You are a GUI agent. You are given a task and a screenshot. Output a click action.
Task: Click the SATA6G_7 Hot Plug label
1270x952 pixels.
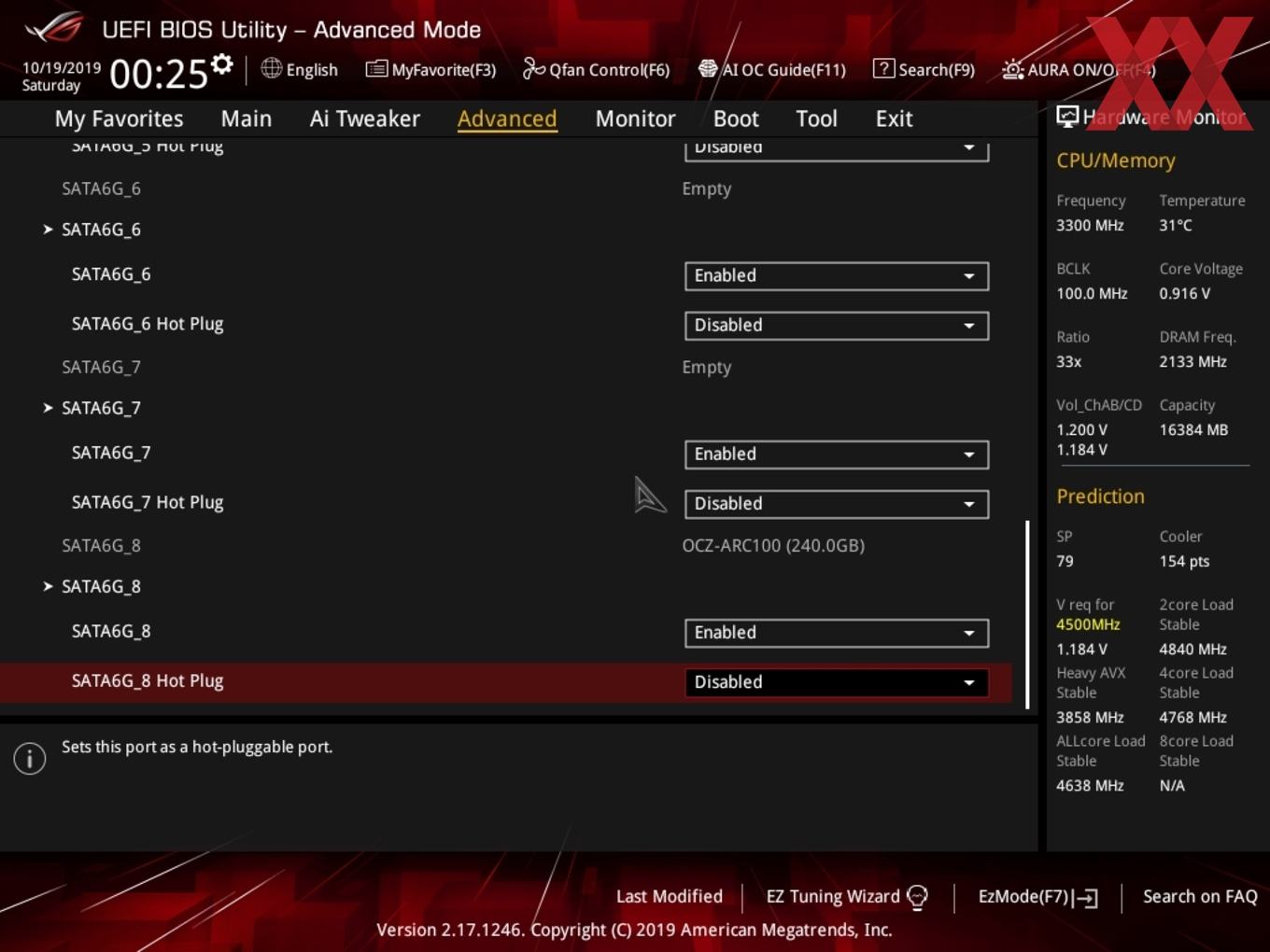148,503
